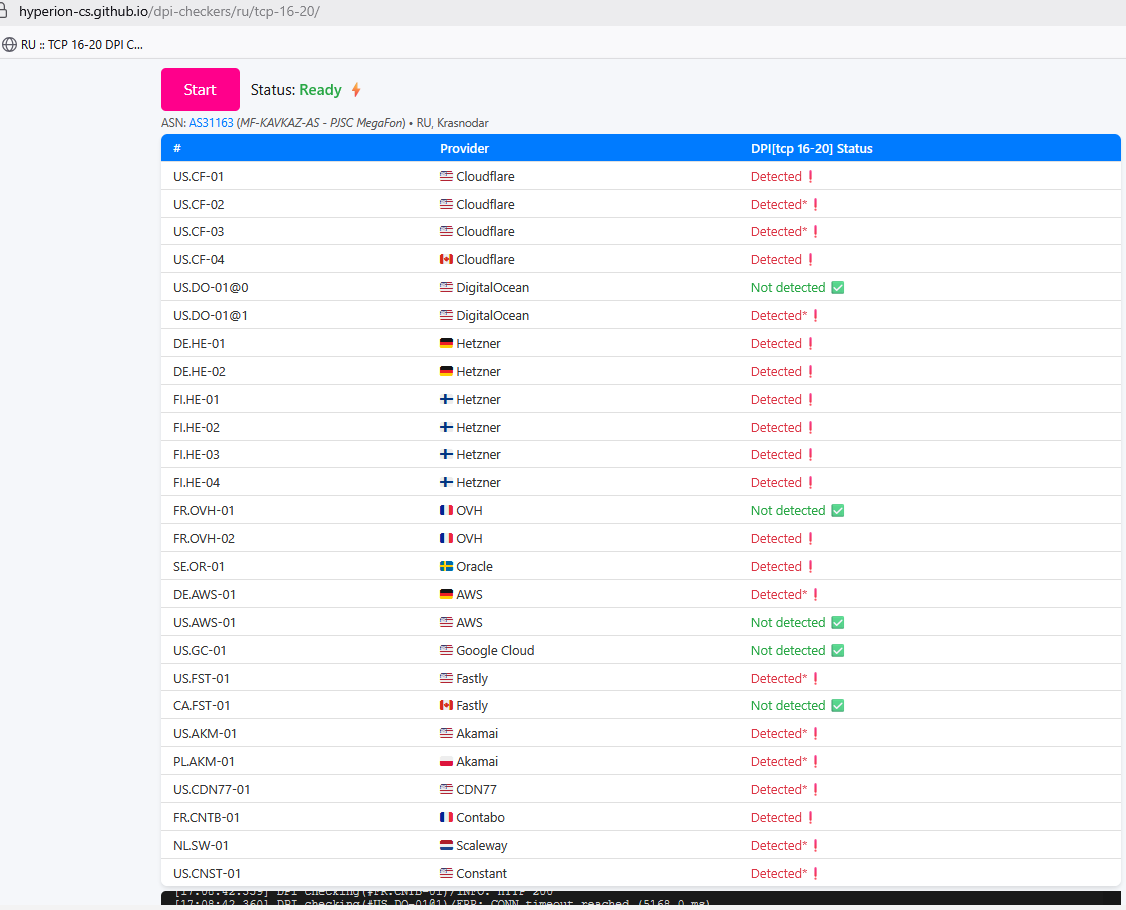Click the red exclamation icon for SE.OR-01
This screenshot has width=1126, height=910.
coord(811,567)
